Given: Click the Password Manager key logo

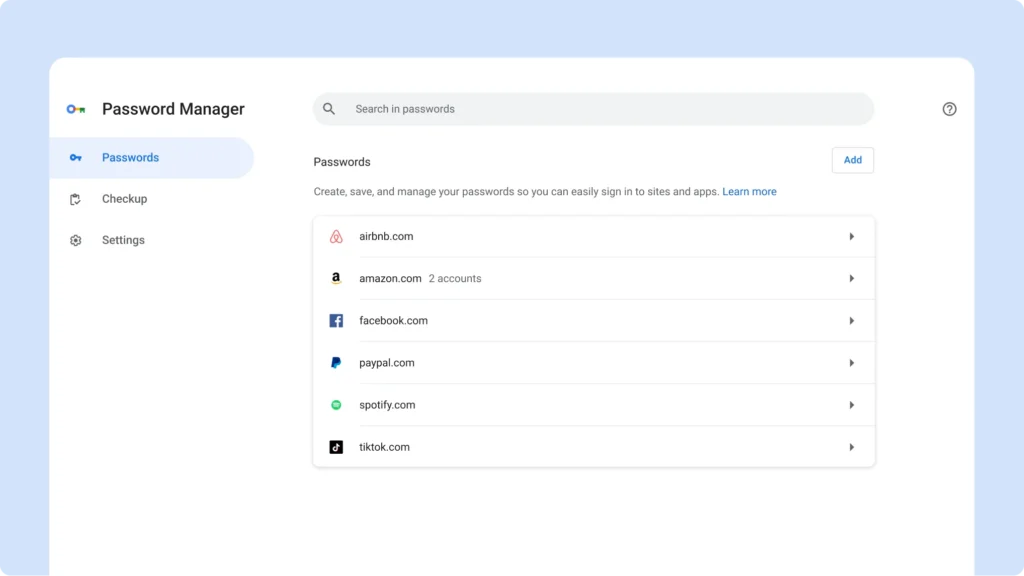Looking at the screenshot, I should click(76, 109).
